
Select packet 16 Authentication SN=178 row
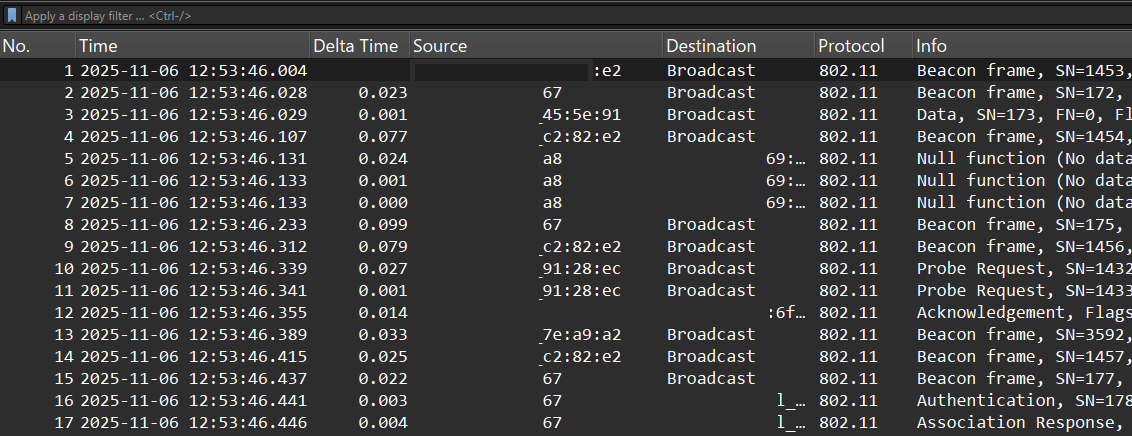566,401
